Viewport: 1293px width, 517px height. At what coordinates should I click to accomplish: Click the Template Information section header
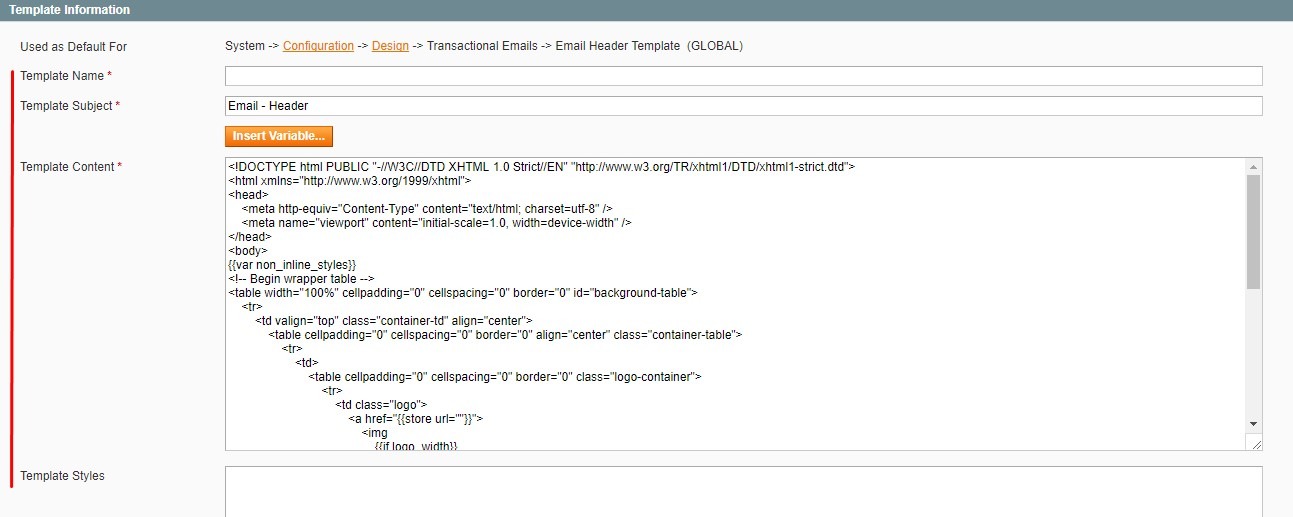[x=646, y=10]
